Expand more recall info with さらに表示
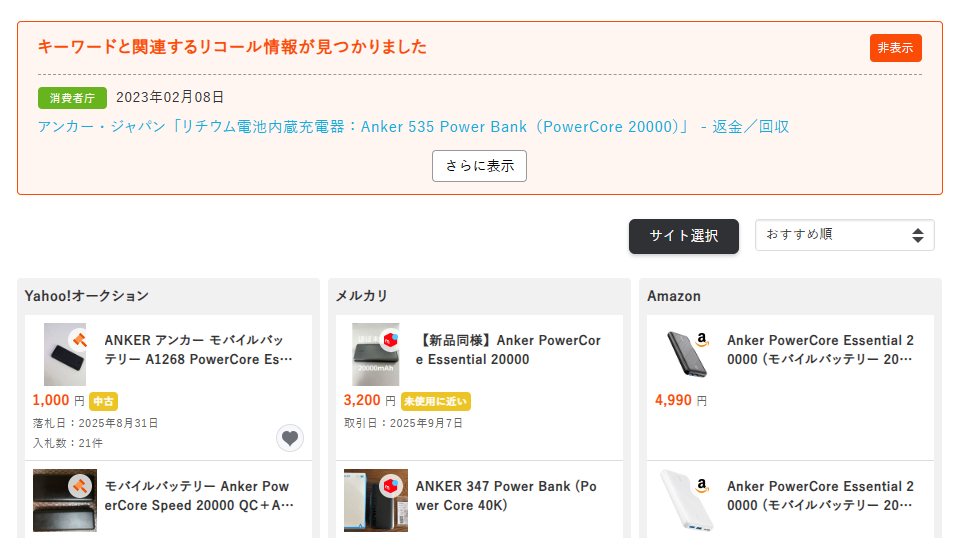This screenshot has height=538, width=970. (479, 166)
